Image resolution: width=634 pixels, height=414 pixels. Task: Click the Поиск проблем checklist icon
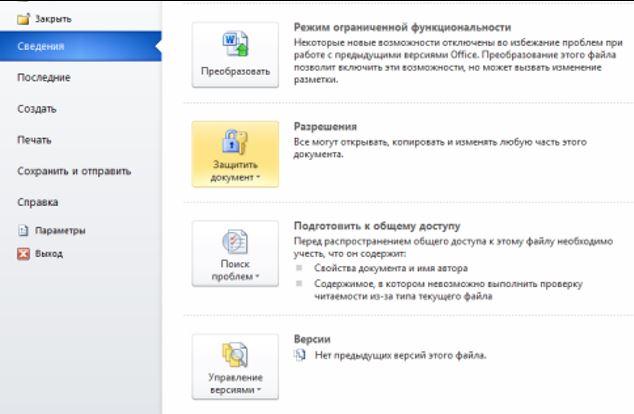pyautogui.click(x=235, y=242)
